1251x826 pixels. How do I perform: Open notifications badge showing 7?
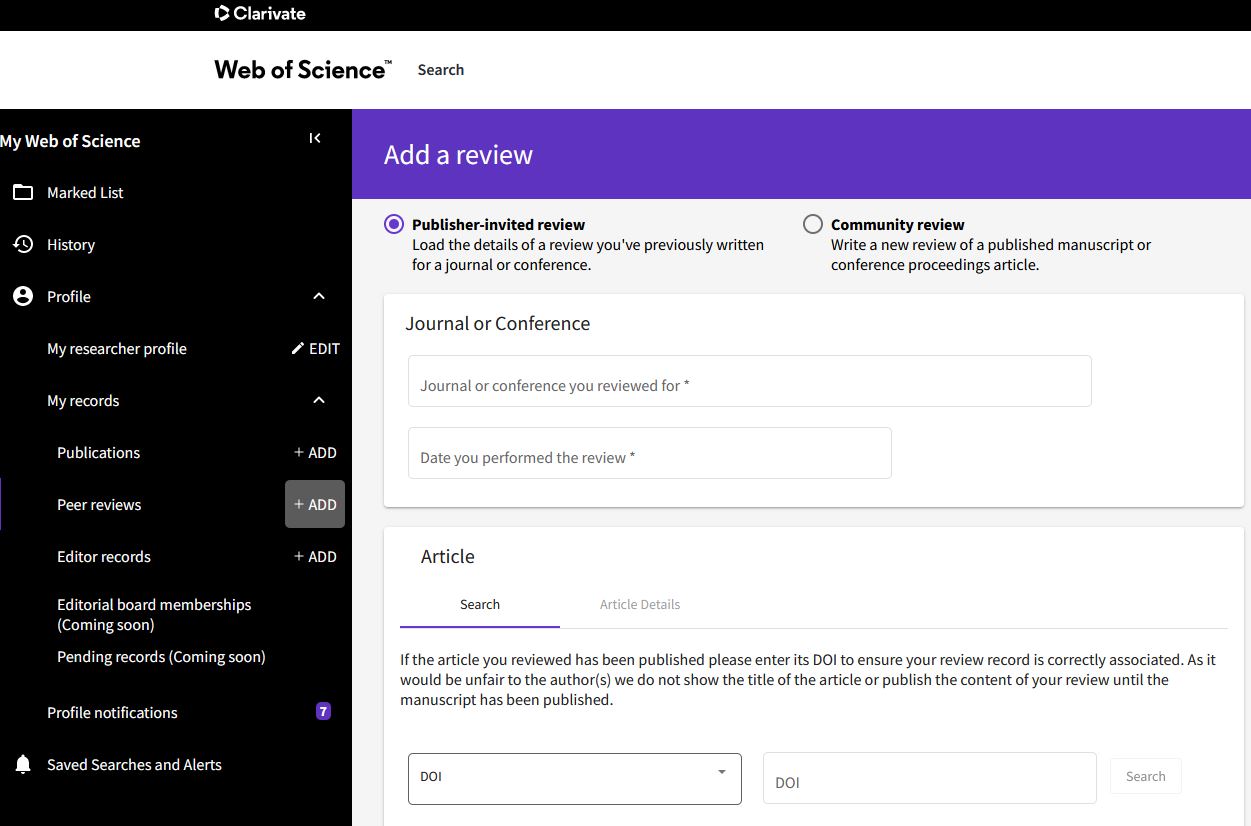coord(323,712)
